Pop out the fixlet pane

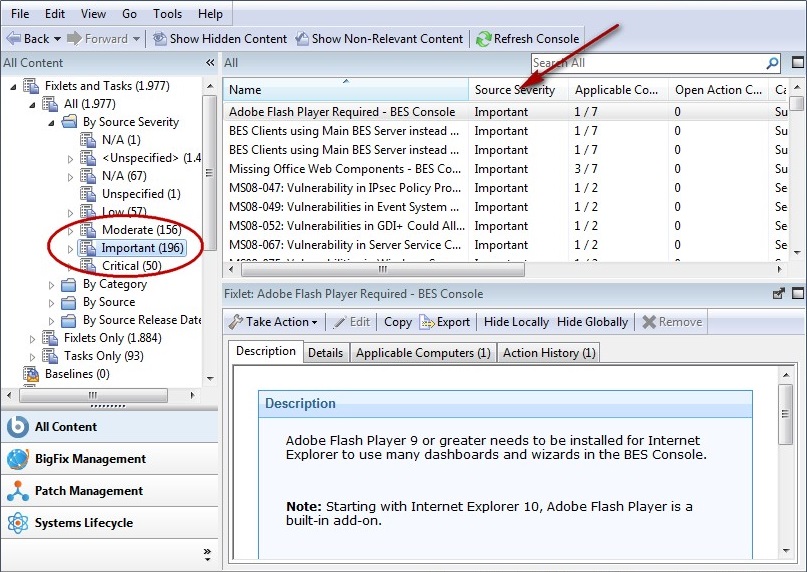click(779, 294)
